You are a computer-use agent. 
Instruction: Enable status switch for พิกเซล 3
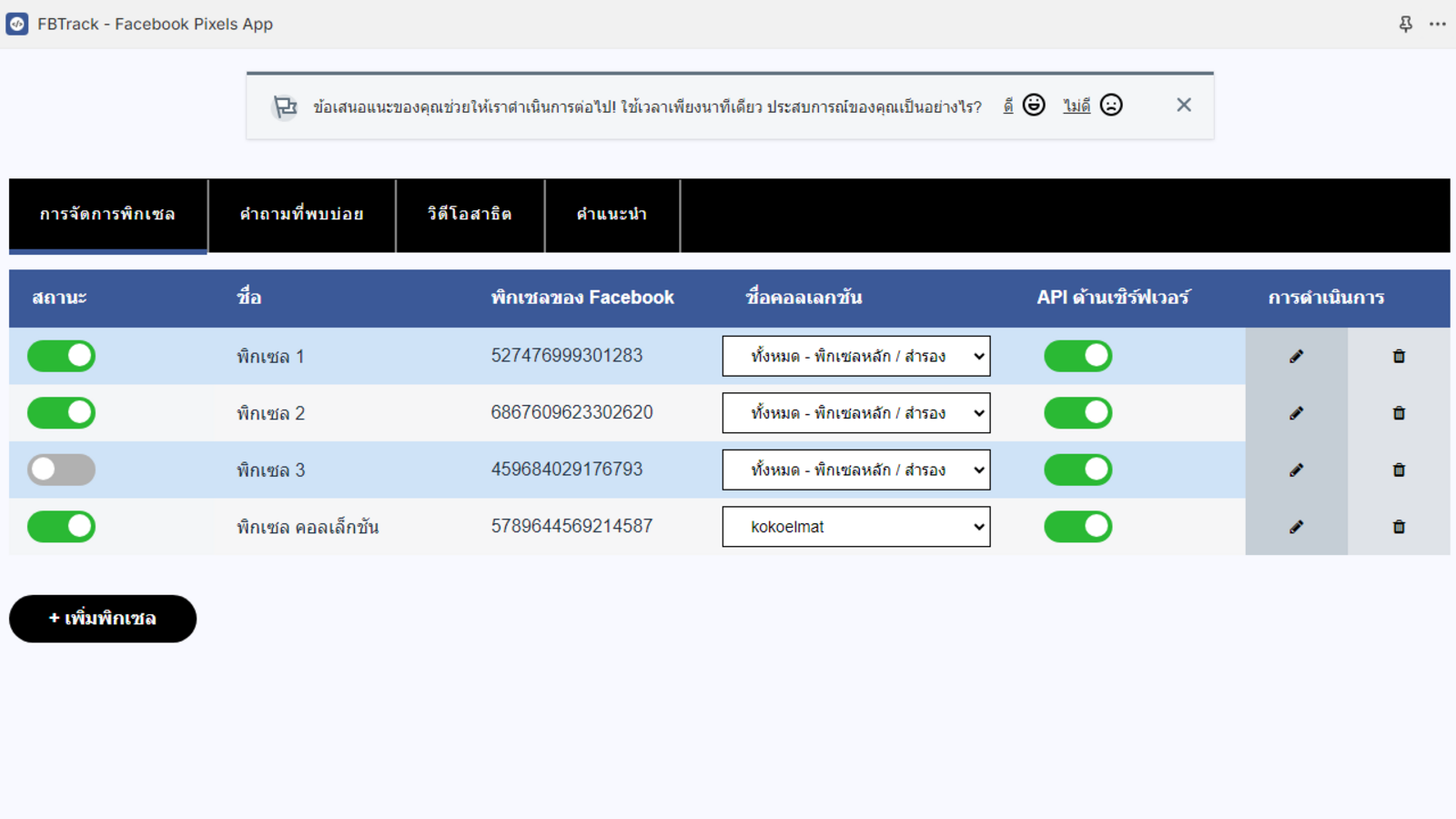[61, 470]
